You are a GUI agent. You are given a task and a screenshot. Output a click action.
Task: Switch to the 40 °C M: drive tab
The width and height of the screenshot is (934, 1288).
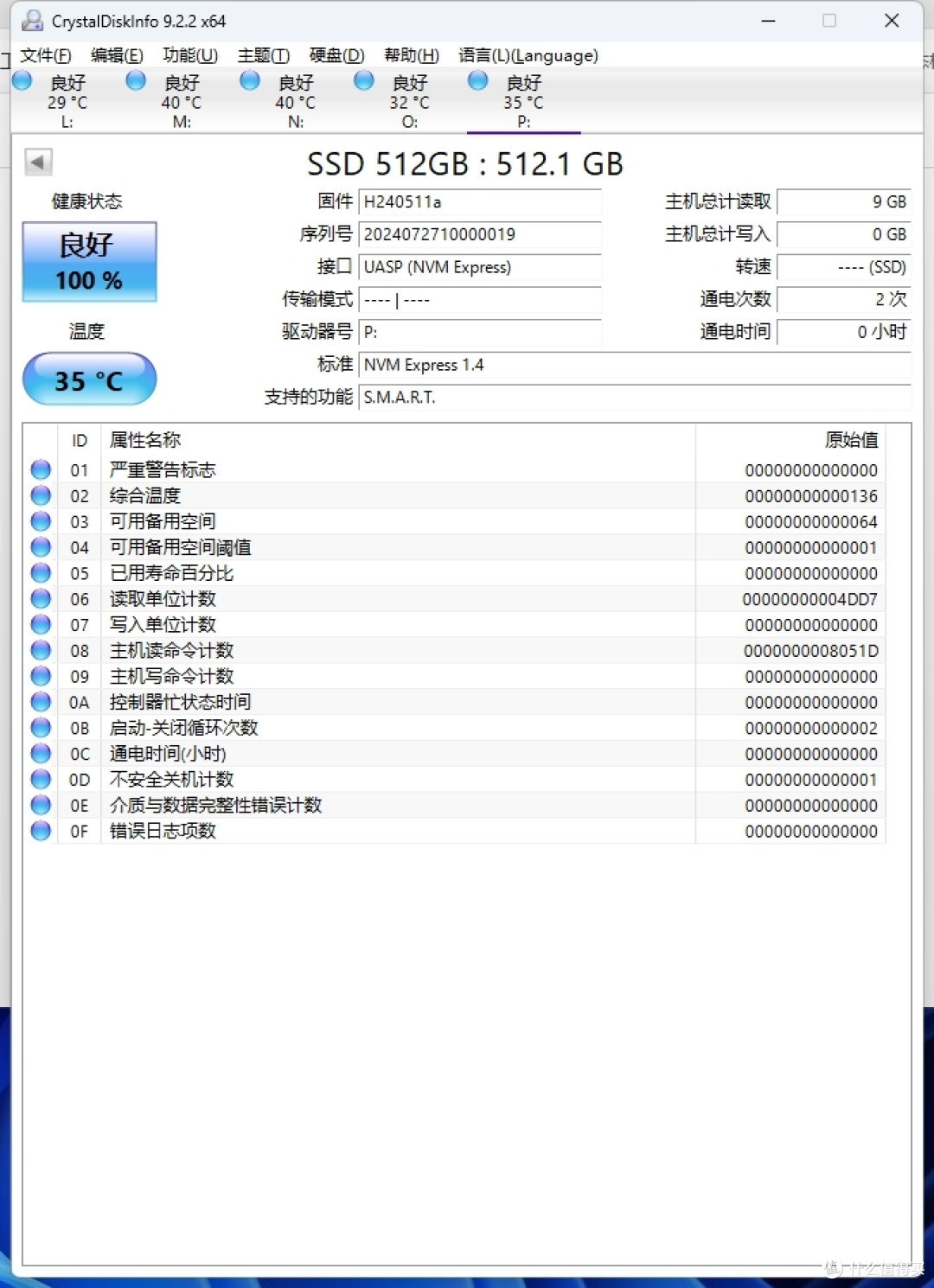click(x=182, y=101)
